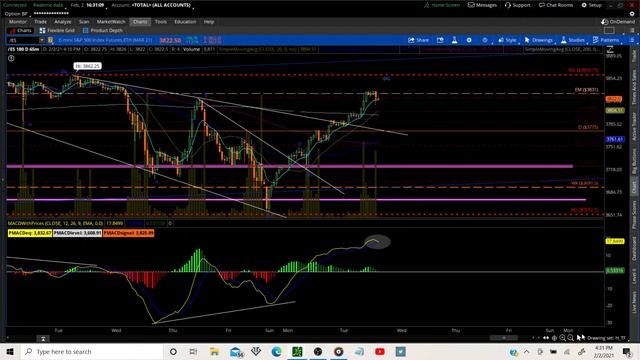
Task: Click the Hi: 3862.25 price bubble
Action: [x=87, y=66]
